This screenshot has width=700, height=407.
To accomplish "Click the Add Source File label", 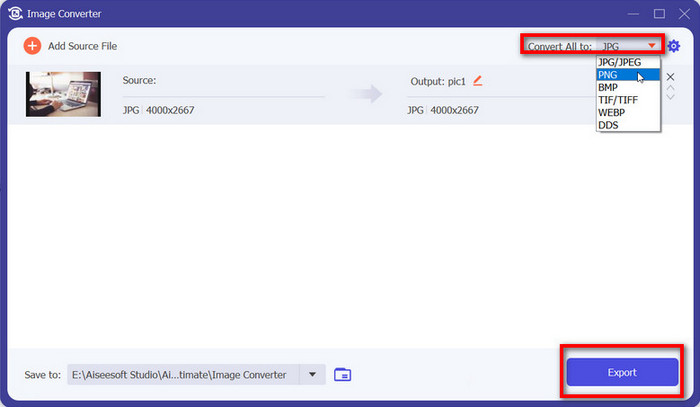I will click(82, 46).
